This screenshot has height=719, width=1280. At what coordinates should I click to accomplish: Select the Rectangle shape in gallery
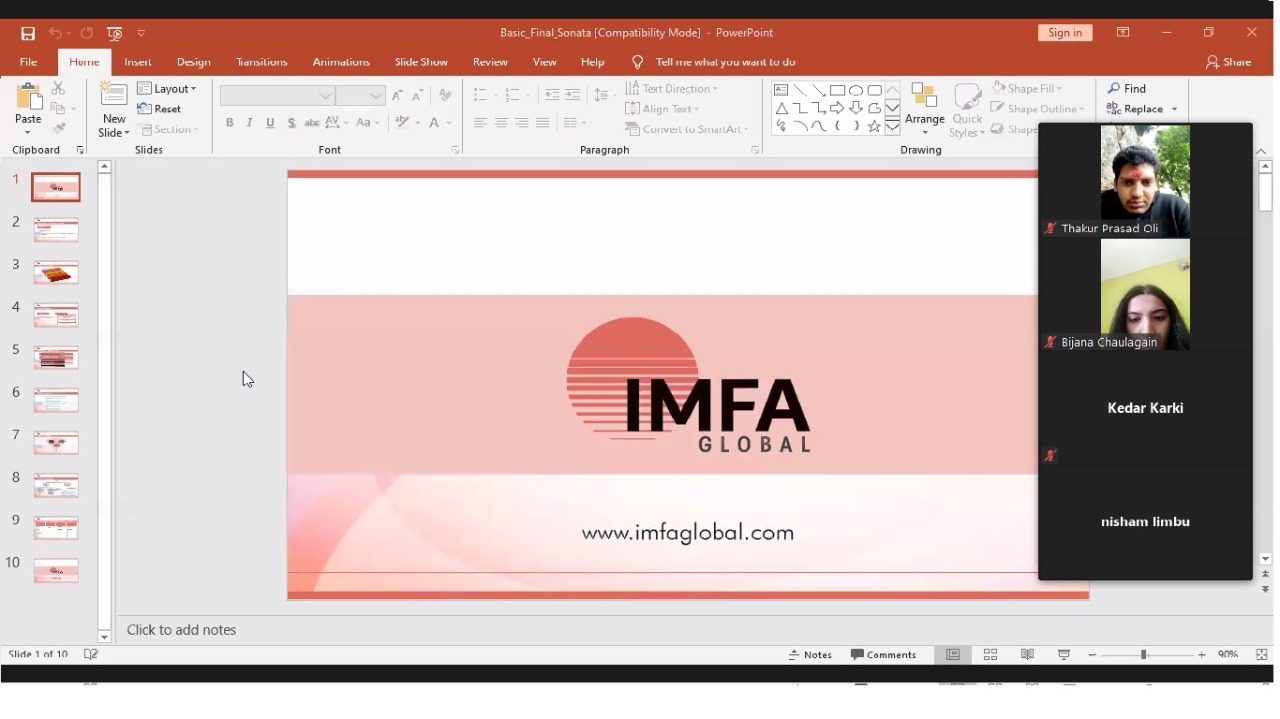coord(838,90)
